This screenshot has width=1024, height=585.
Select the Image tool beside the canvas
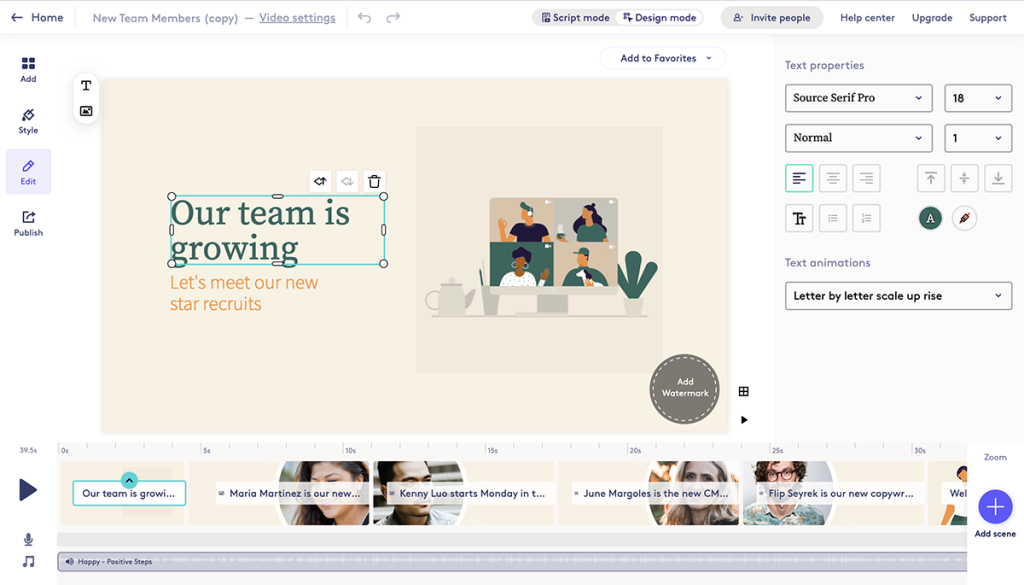pos(85,112)
